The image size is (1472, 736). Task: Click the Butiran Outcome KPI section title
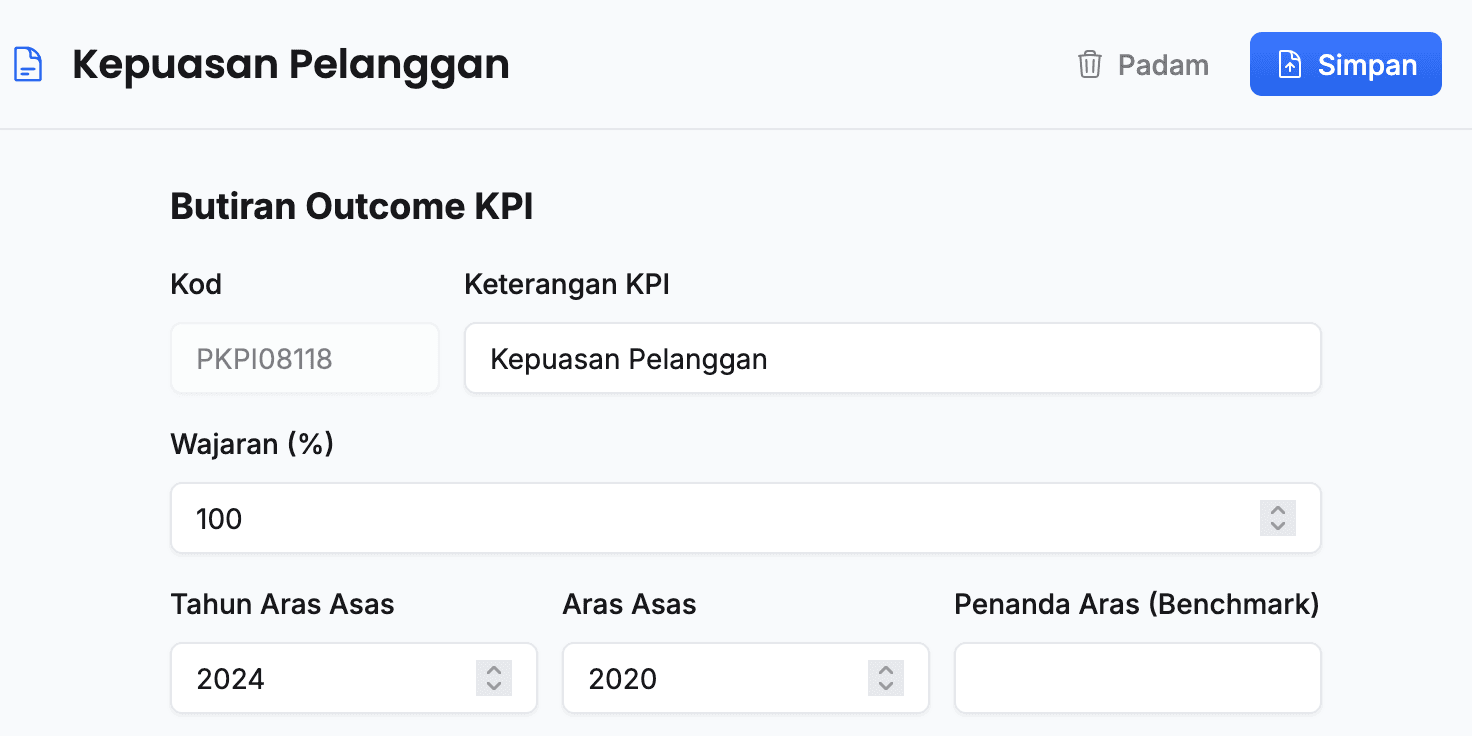(352, 207)
